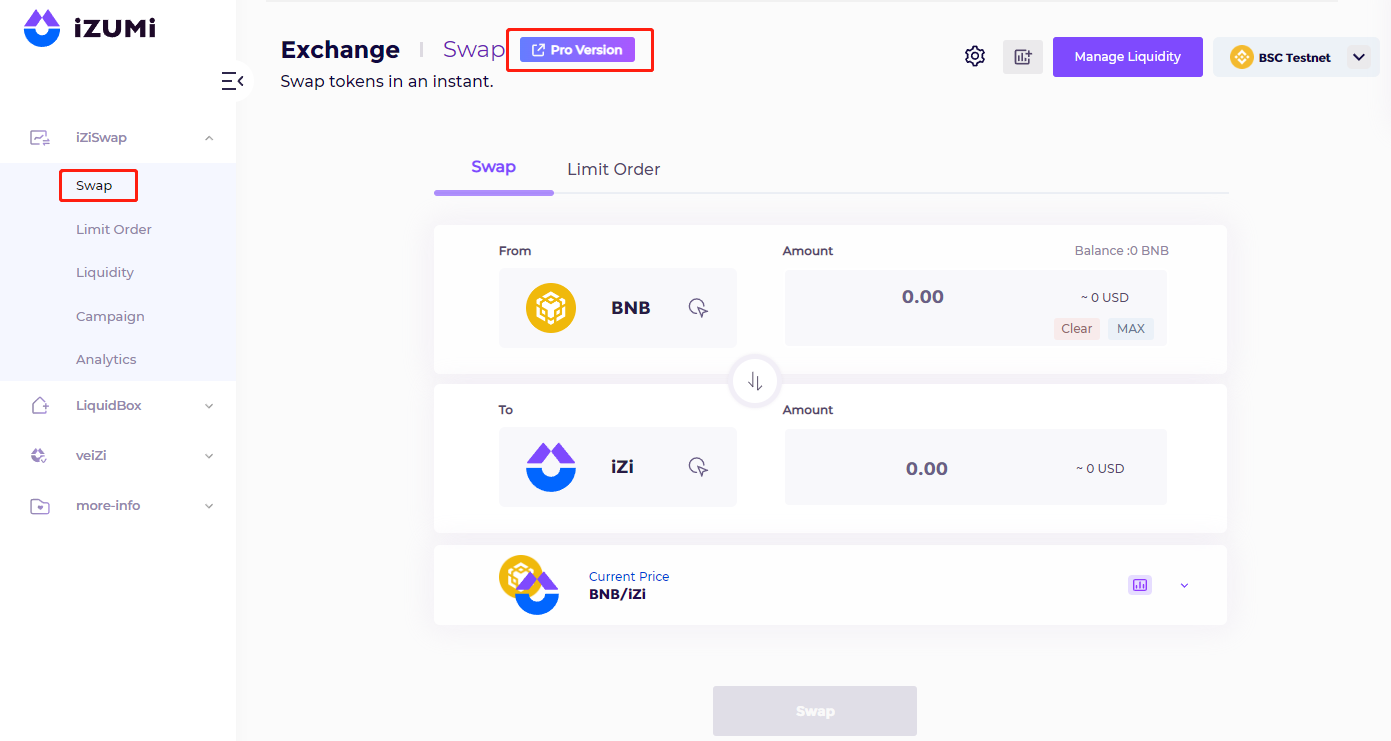Click the BSC Testnet chain logo
This screenshot has width=1391, height=741.
(1242, 57)
